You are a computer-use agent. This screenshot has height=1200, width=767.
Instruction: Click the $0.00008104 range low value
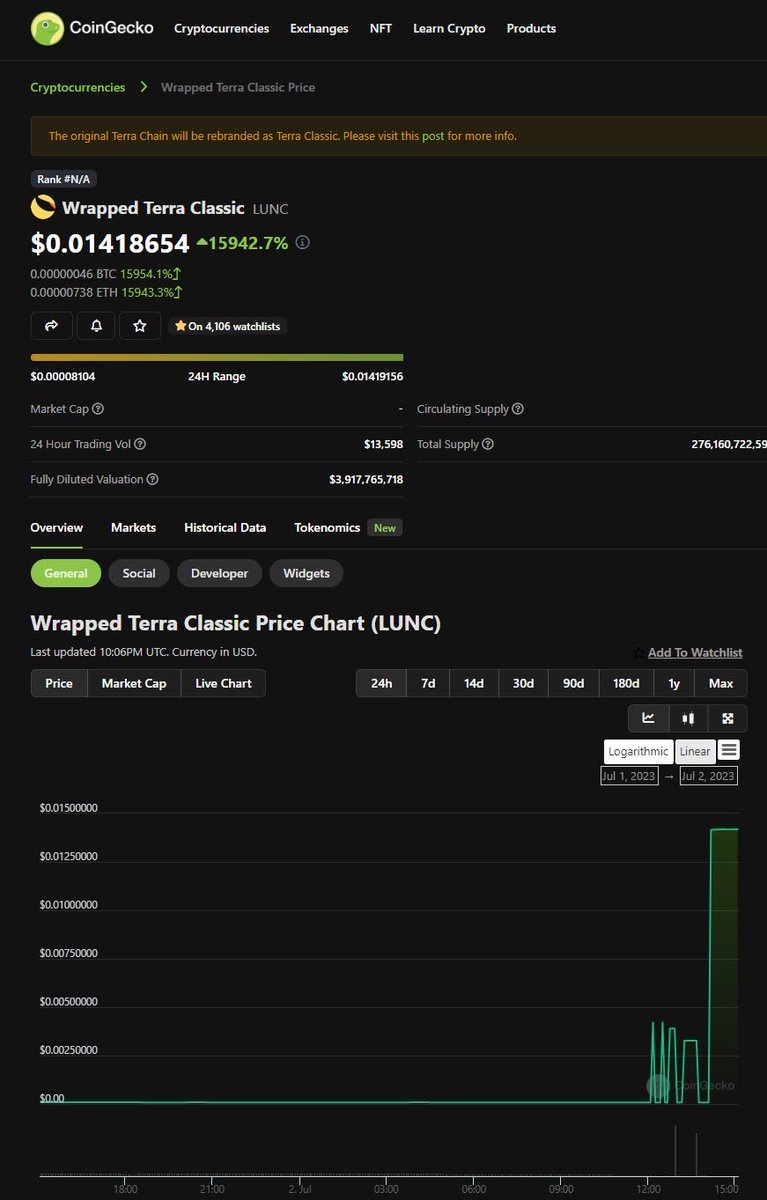point(63,376)
